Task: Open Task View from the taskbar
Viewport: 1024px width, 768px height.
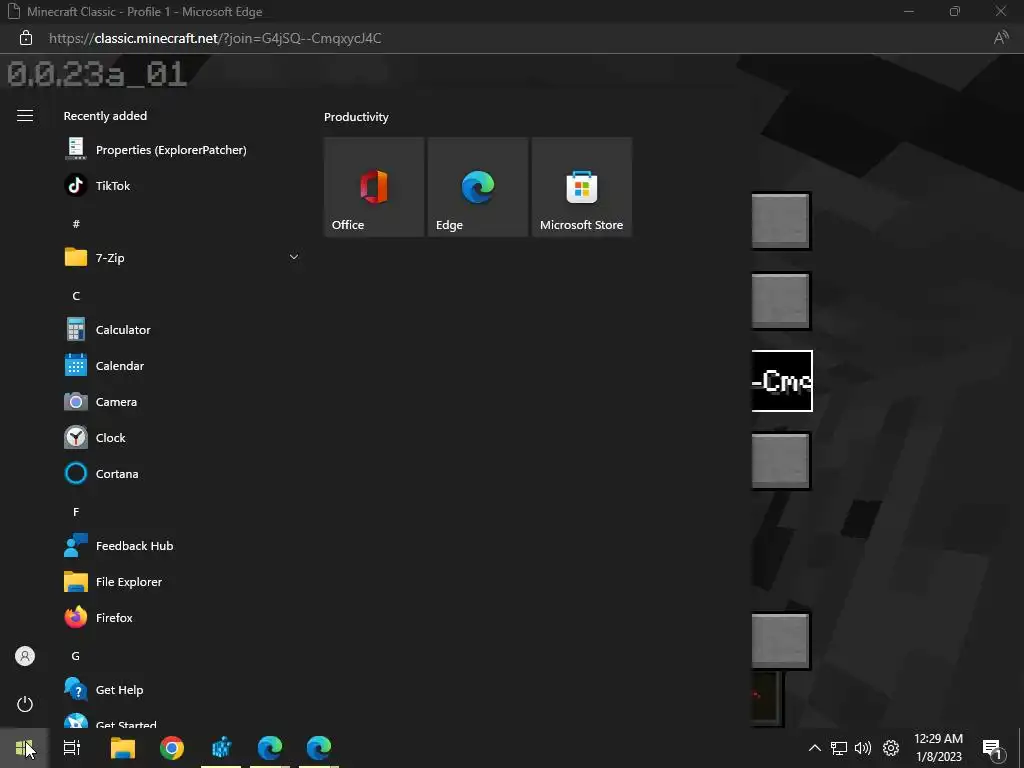Action: pyautogui.click(x=72, y=748)
